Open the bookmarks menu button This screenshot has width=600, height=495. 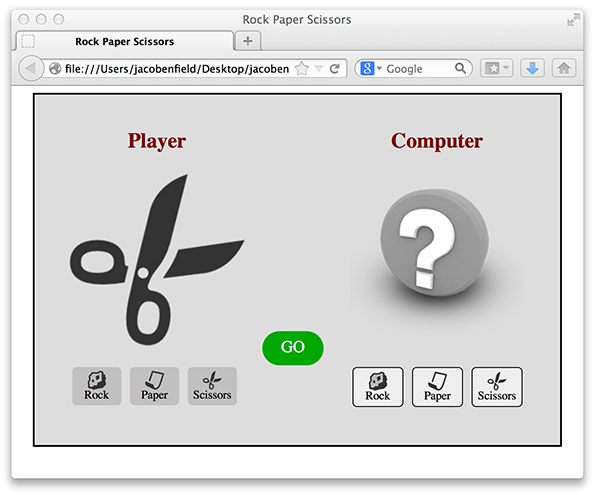pyautogui.click(x=497, y=69)
